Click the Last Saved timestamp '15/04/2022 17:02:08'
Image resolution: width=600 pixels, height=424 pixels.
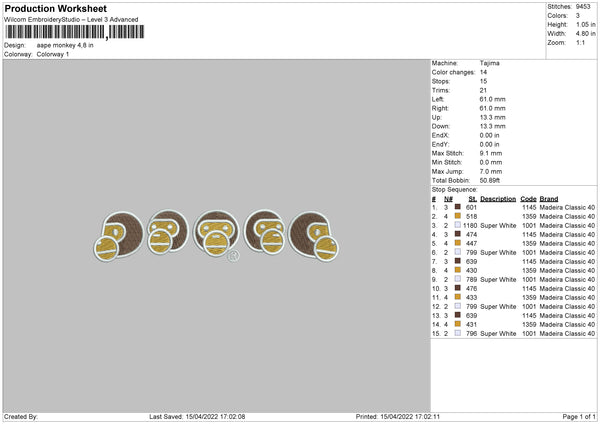pos(215,417)
